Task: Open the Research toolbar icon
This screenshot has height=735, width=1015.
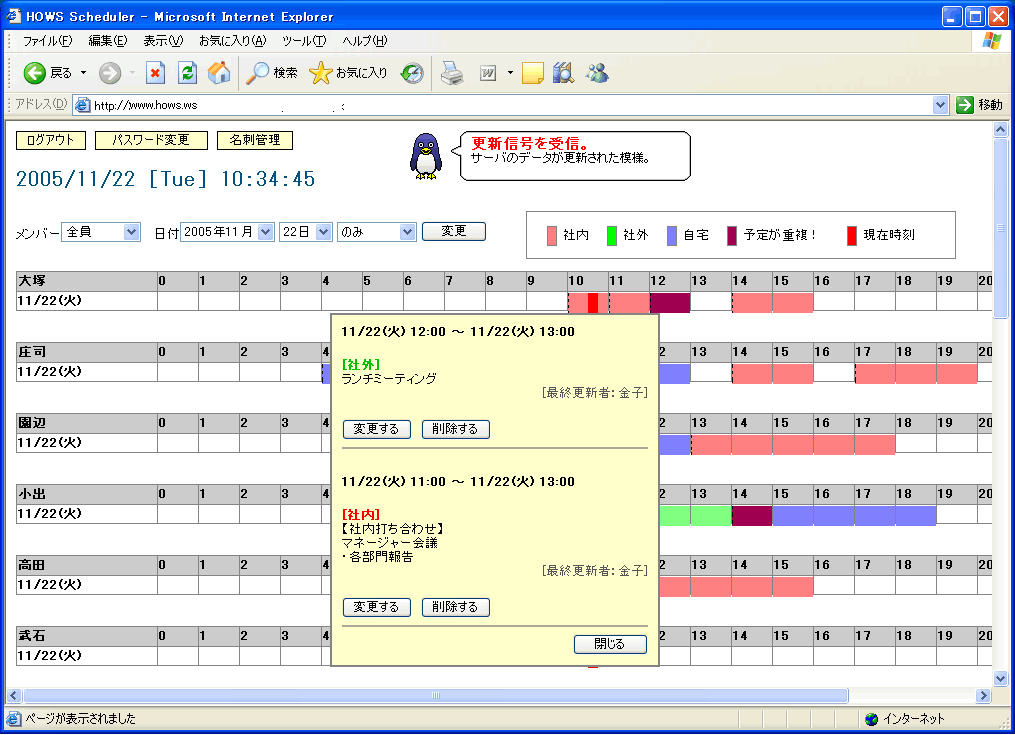Action: pos(563,73)
